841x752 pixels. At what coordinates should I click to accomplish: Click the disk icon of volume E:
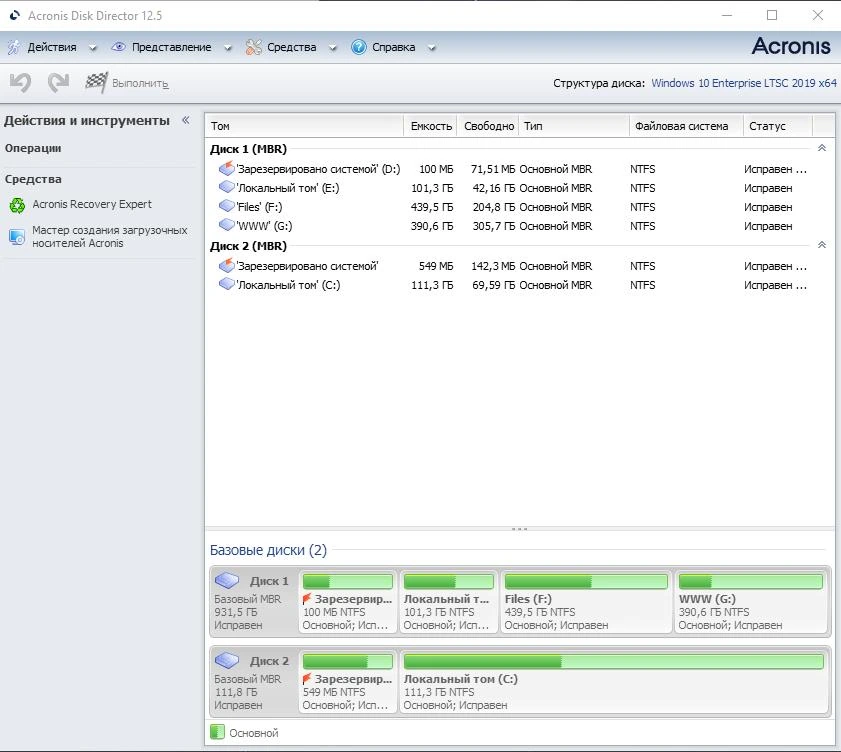pos(226,187)
